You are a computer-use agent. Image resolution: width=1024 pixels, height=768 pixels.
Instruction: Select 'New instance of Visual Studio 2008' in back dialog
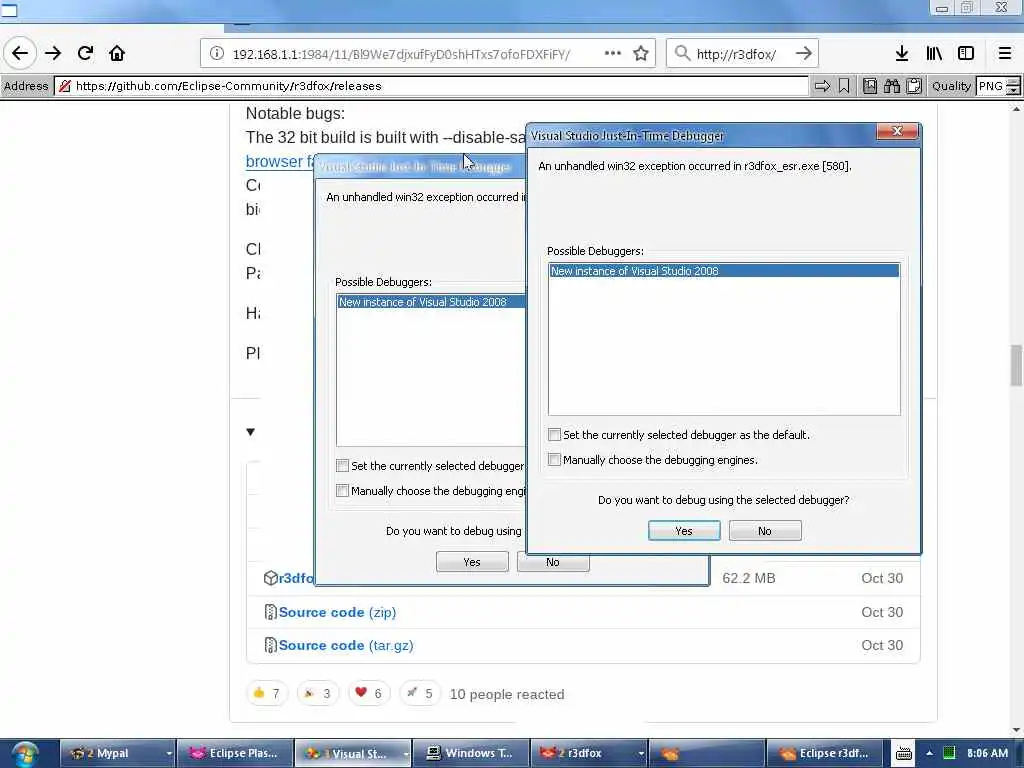432,302
